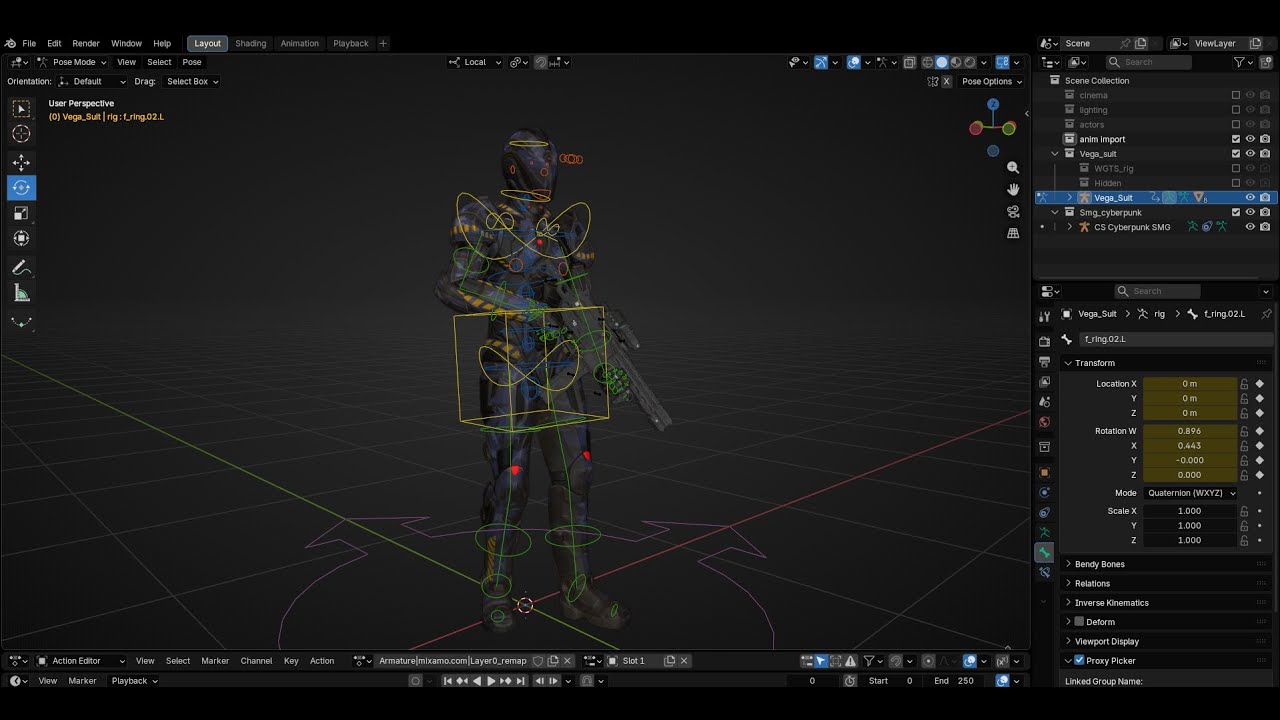This screenshot has height=720, width=1280.
Task: Click the Z axis on the navigation gizmo
Action: (993, 104)
